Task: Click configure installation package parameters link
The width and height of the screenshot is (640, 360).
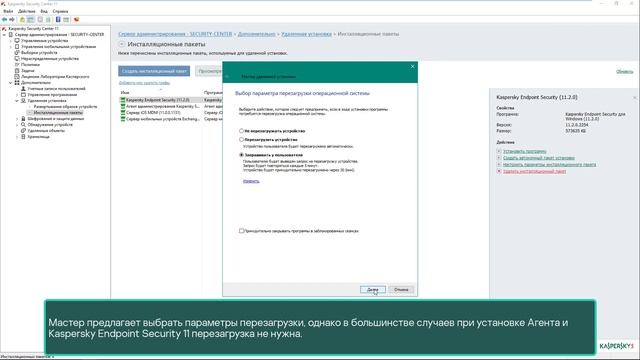Action: (x=549, y=164)
